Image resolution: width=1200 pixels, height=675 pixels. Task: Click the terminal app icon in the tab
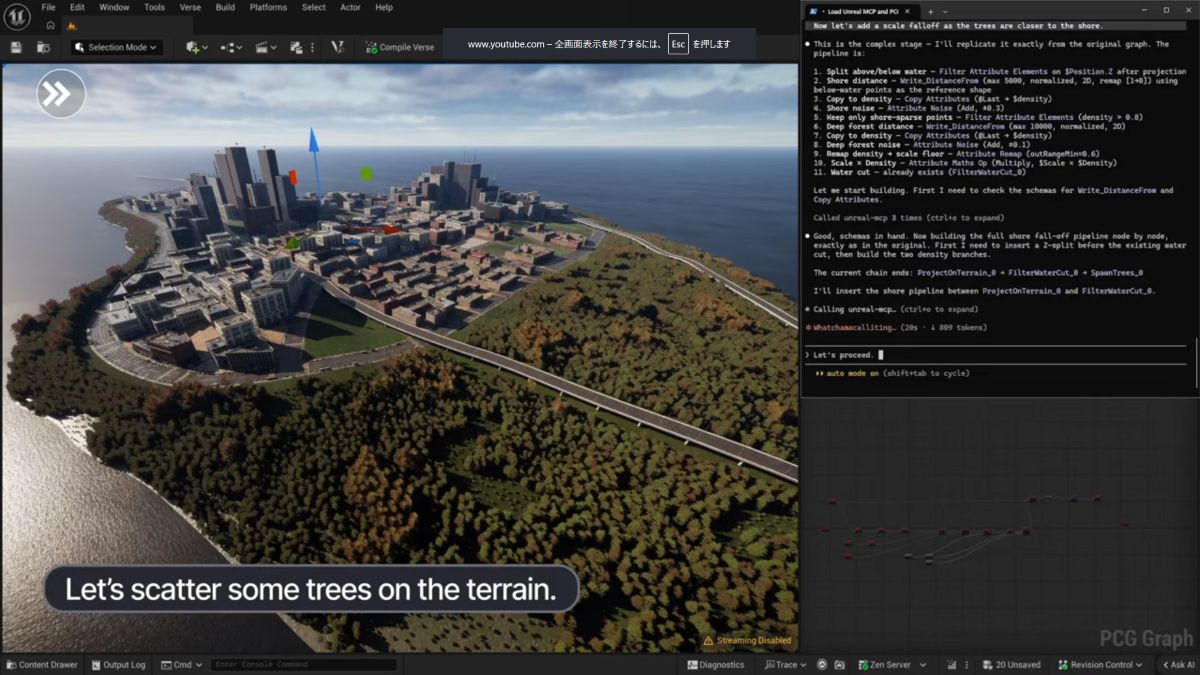click(x=813, y=11)
